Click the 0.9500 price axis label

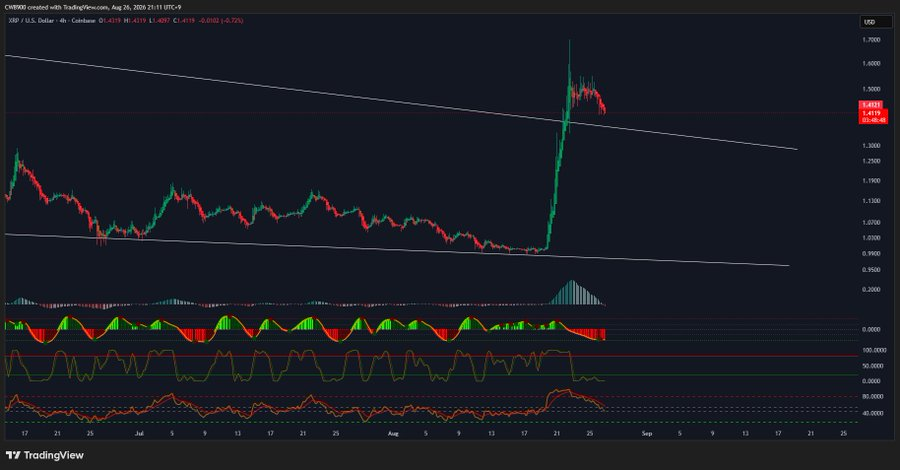point(871,270)
